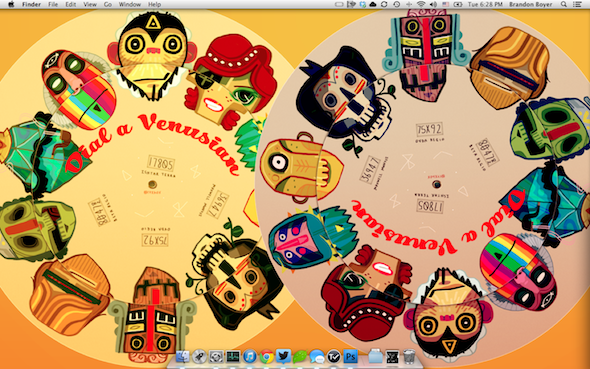Screen dimensions: 590x369
Task: Open the black cloud menu bar icon
Action: point(373,5)
